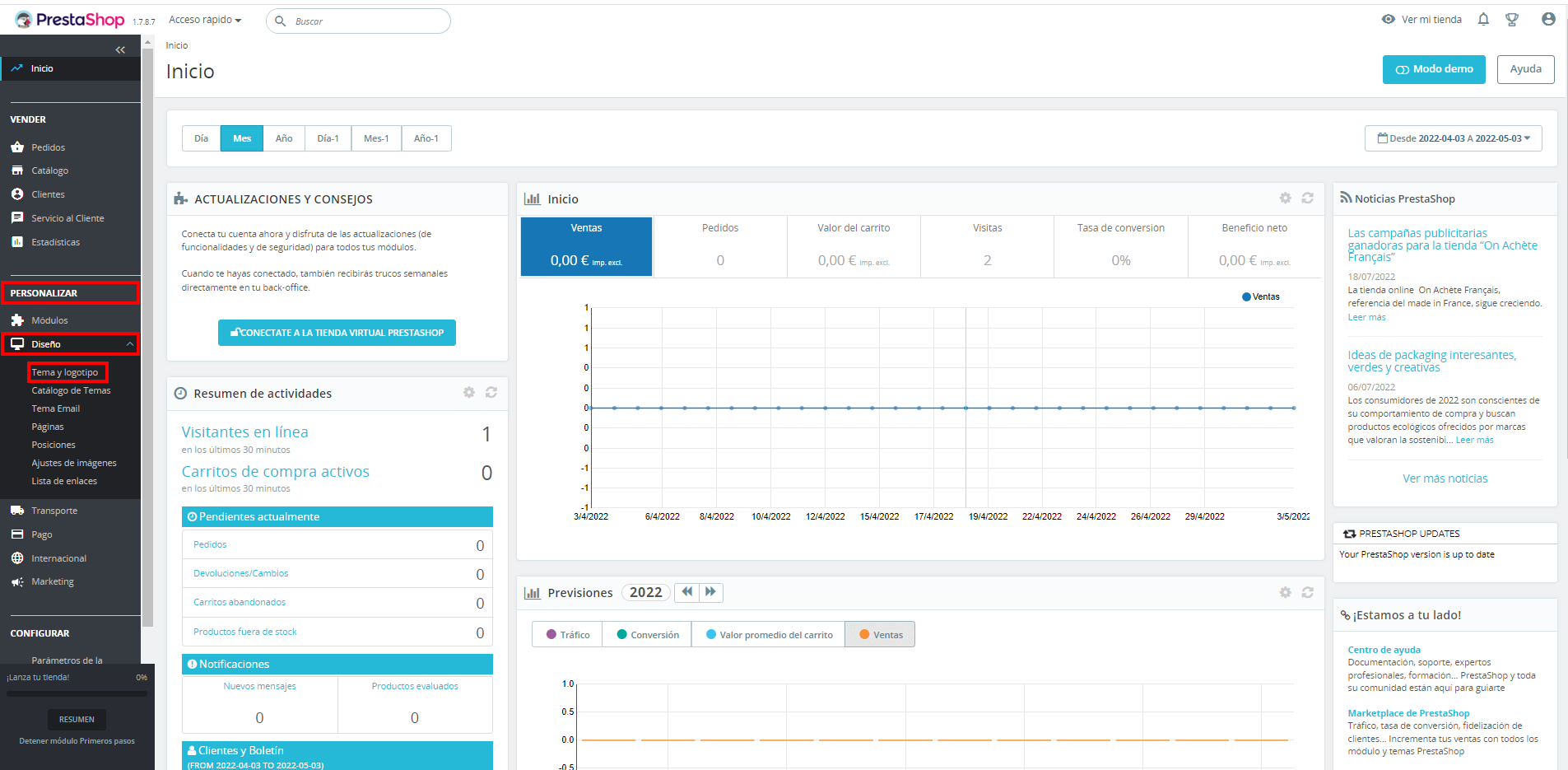Refresh the Inicio chart panel

point(1307,198)
